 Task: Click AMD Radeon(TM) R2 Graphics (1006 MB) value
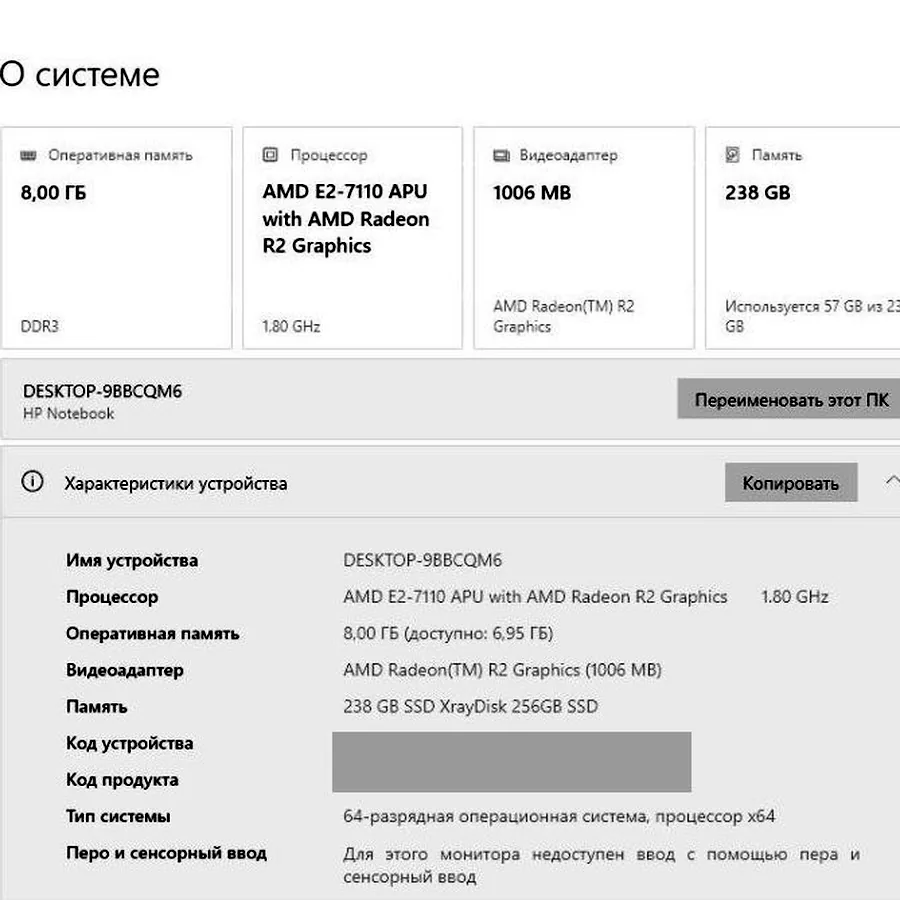[502, 670]
